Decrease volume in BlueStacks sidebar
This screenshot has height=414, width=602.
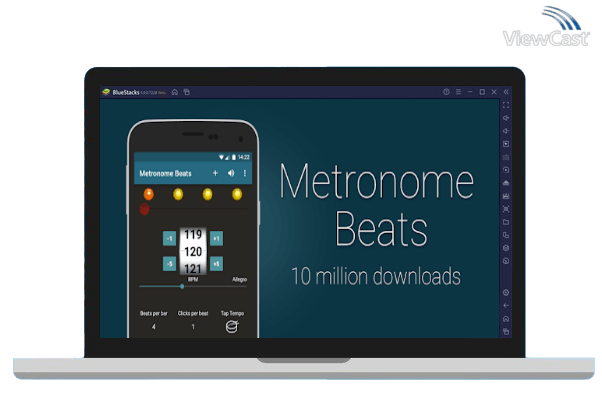(506, 131)
